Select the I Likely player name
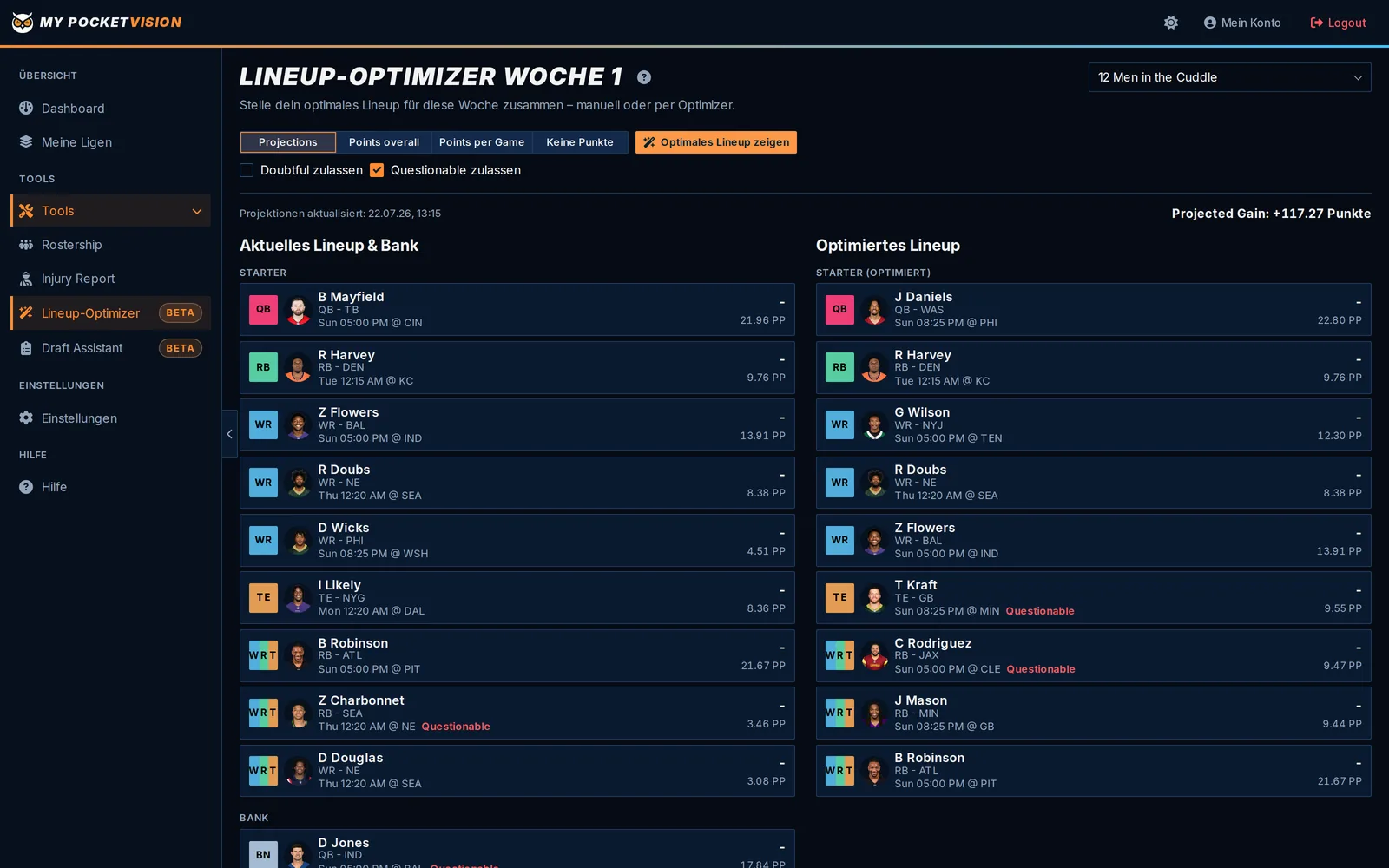The image size is (1389, 868). click(339, 585)
